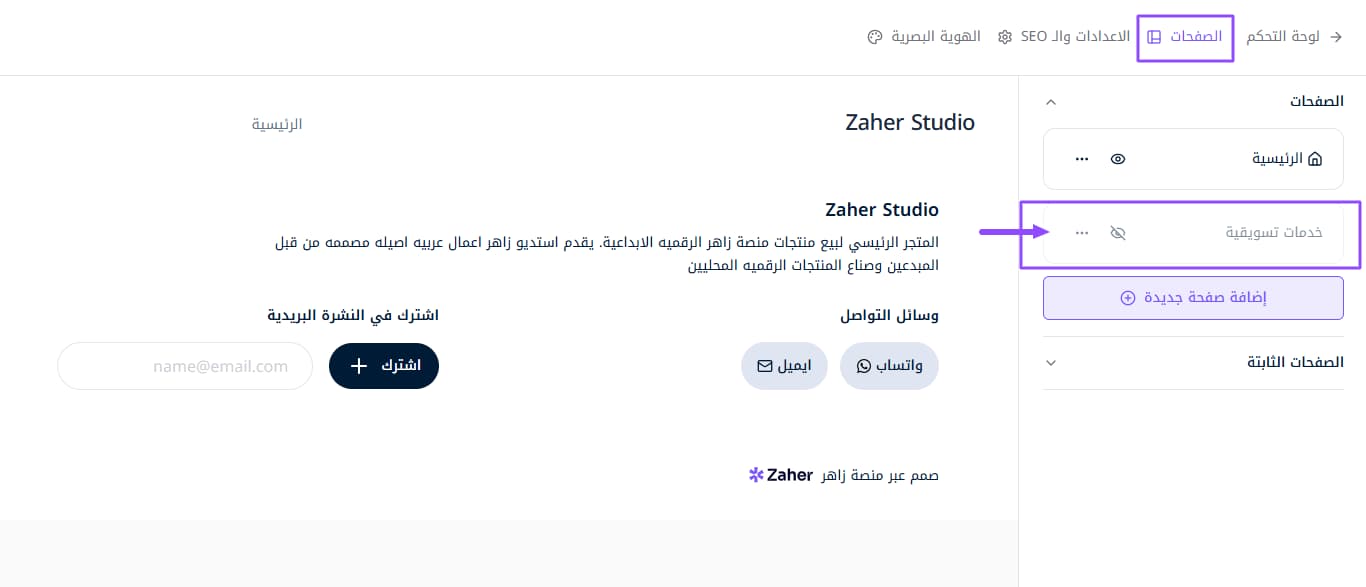
Task: Open the الصفحات tab
Action: 1185,37
